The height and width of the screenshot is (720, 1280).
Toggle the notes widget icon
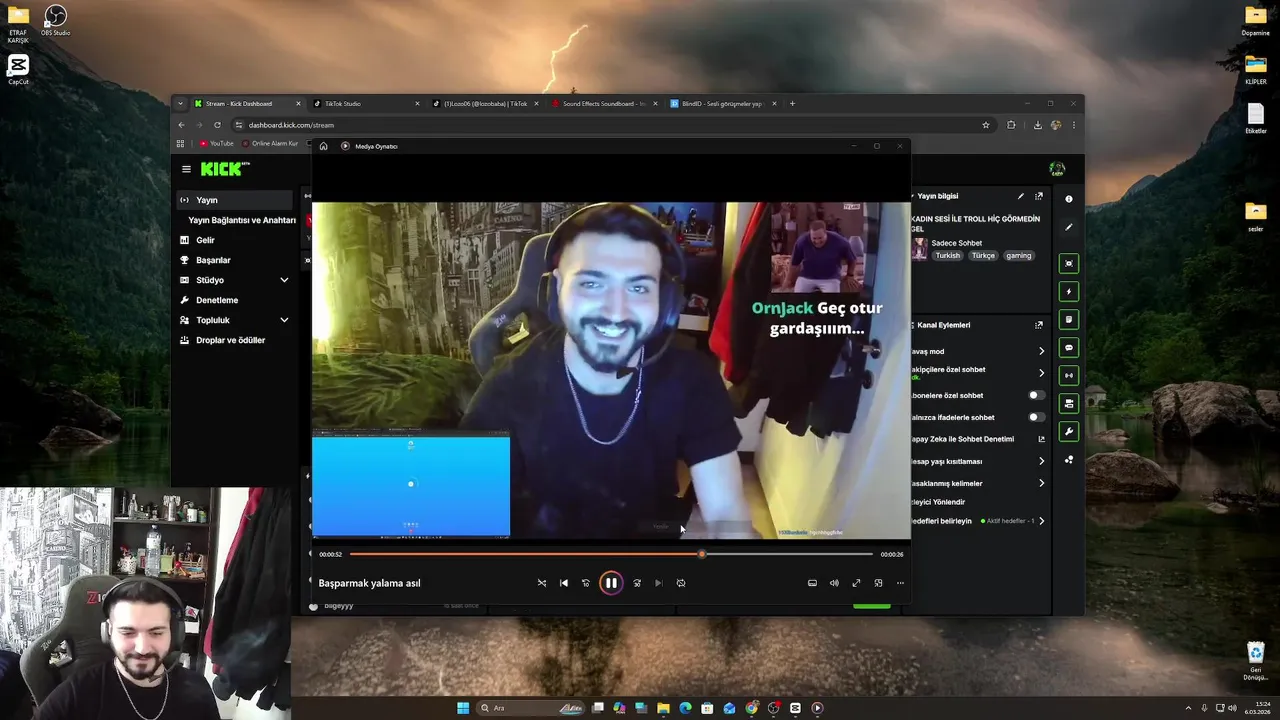1069,320
